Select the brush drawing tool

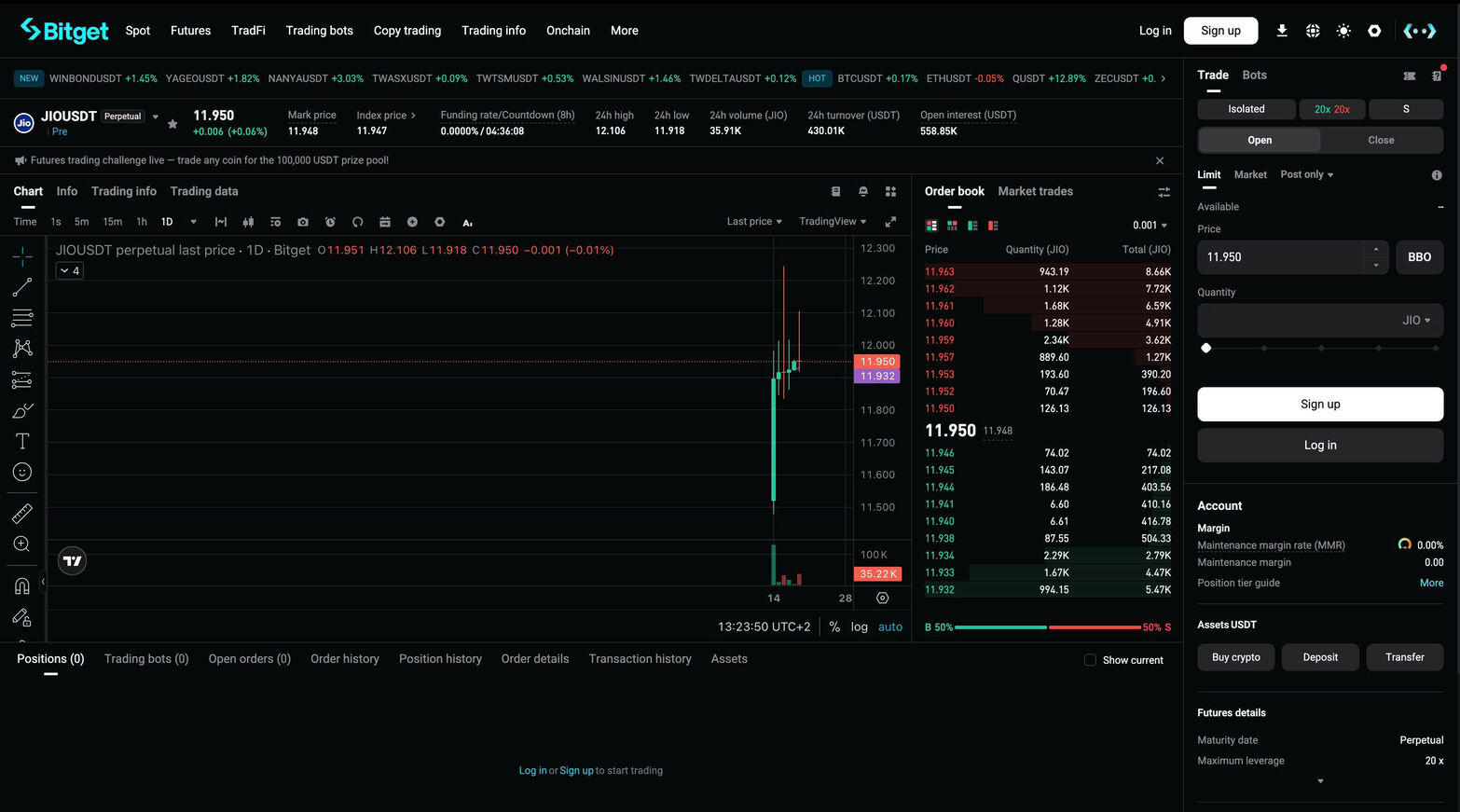(x=22, y=410)
